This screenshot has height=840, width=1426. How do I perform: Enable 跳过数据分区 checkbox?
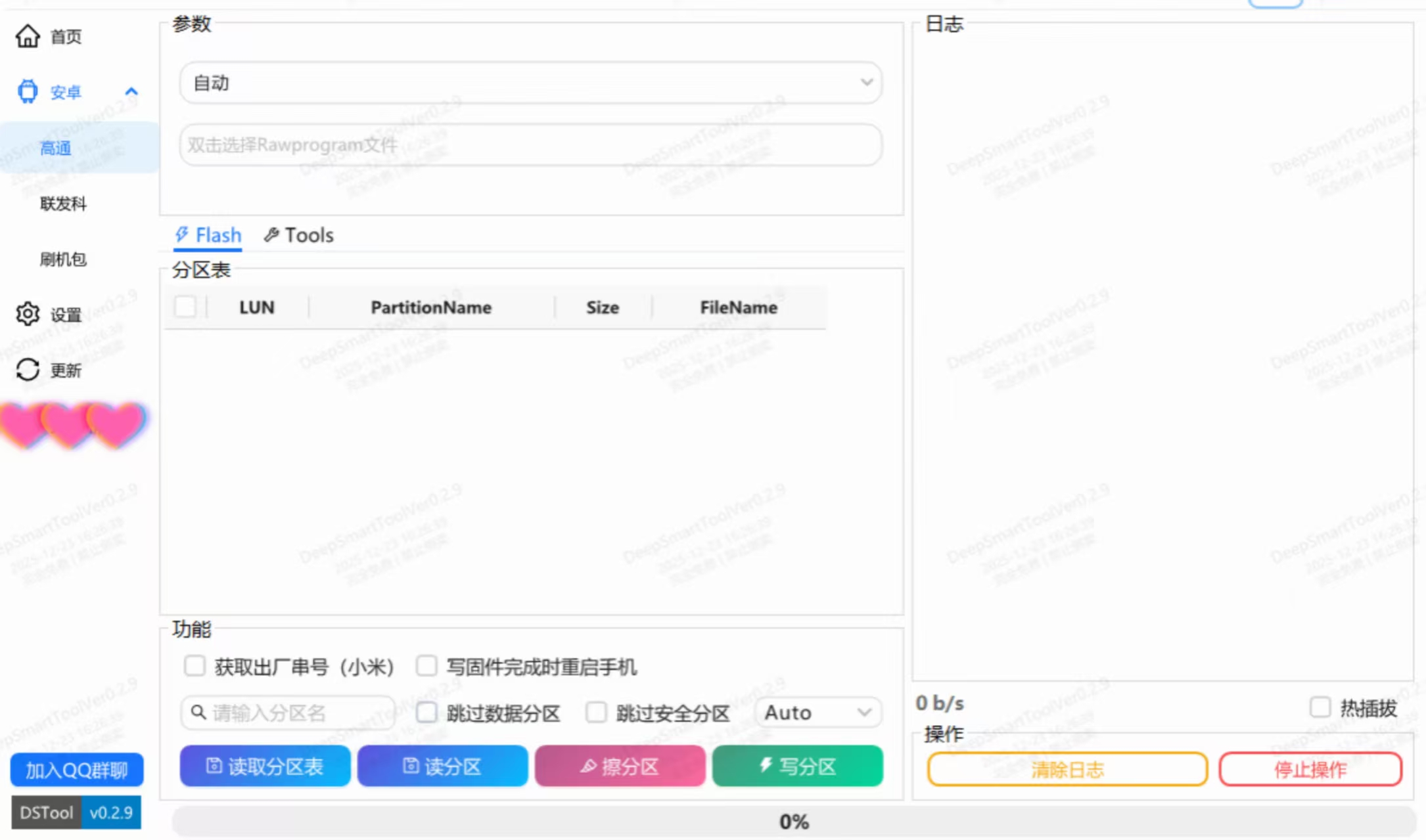coord(427,712)
